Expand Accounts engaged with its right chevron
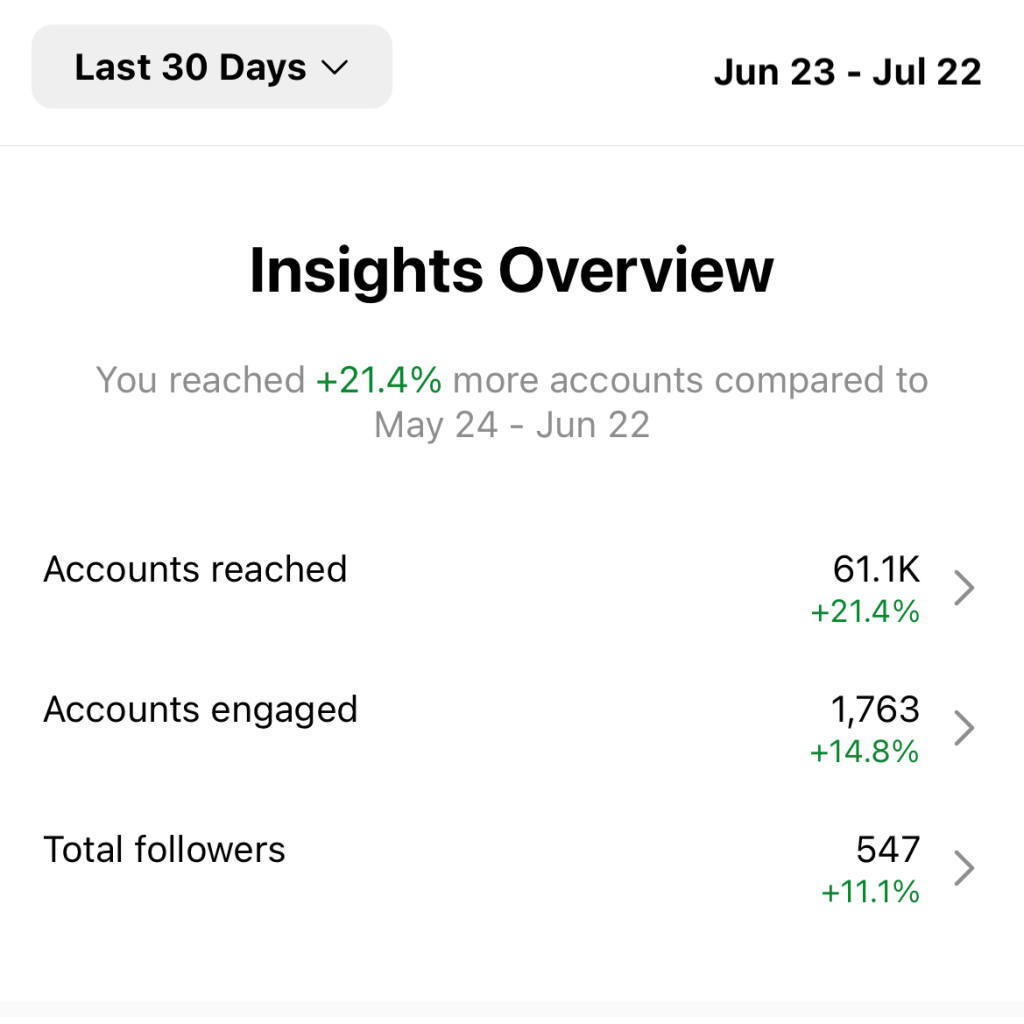Viewport: 1024px width, 1024px height. tap(963, 728)
